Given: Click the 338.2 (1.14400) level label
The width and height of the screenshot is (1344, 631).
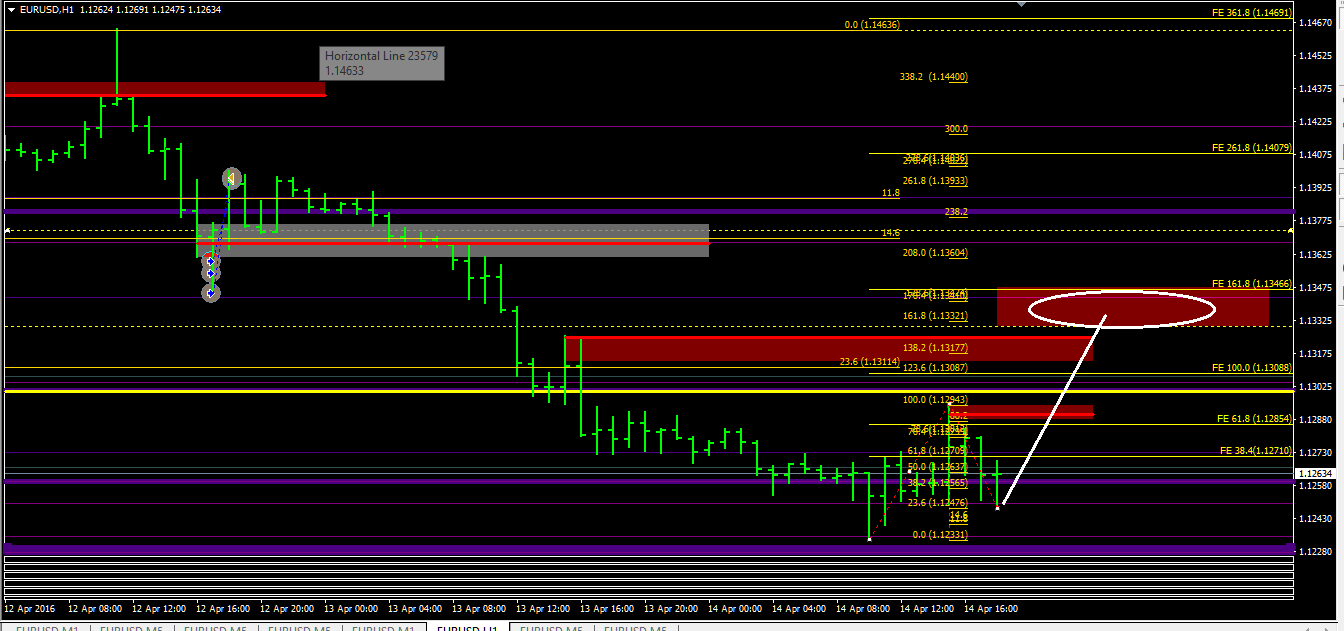Looking at the screenshot, I should click(x=933, y=77).
